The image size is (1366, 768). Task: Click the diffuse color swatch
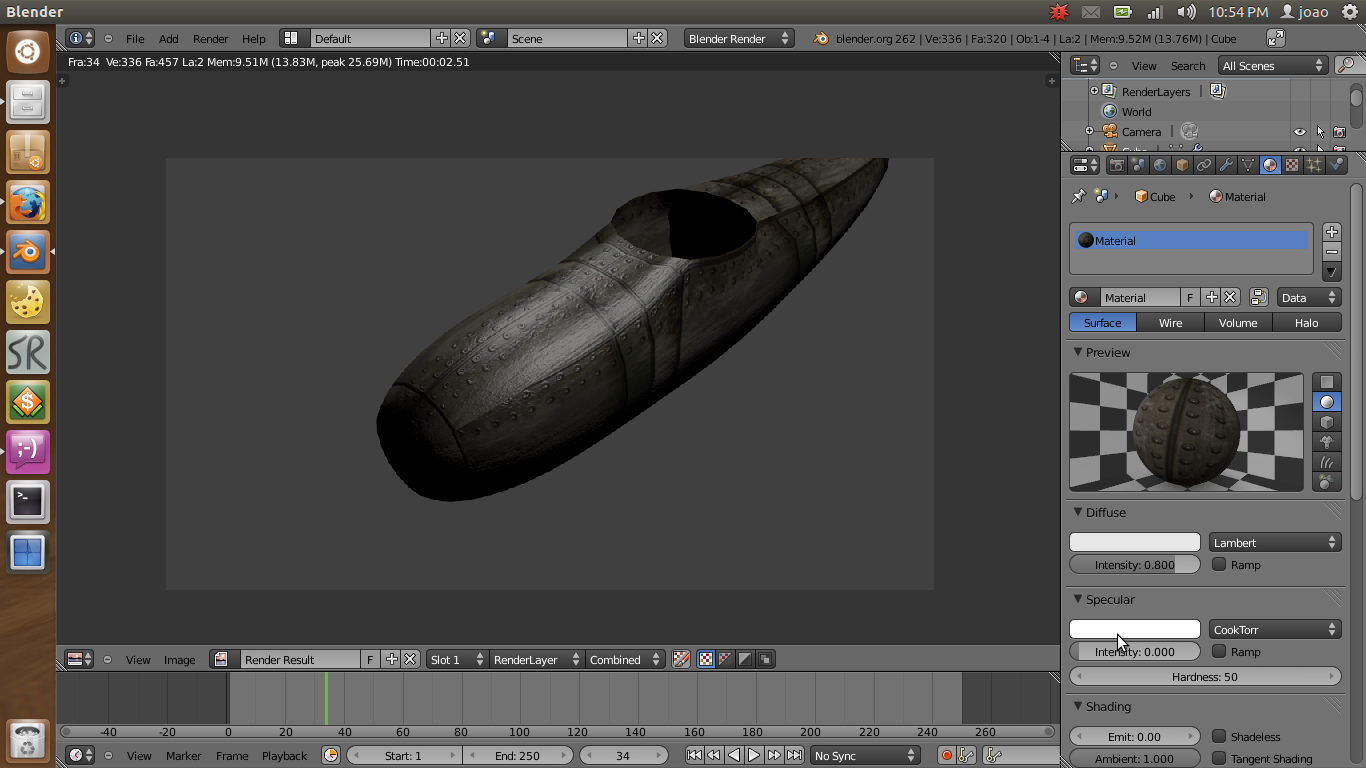(x=1134, y=541)
